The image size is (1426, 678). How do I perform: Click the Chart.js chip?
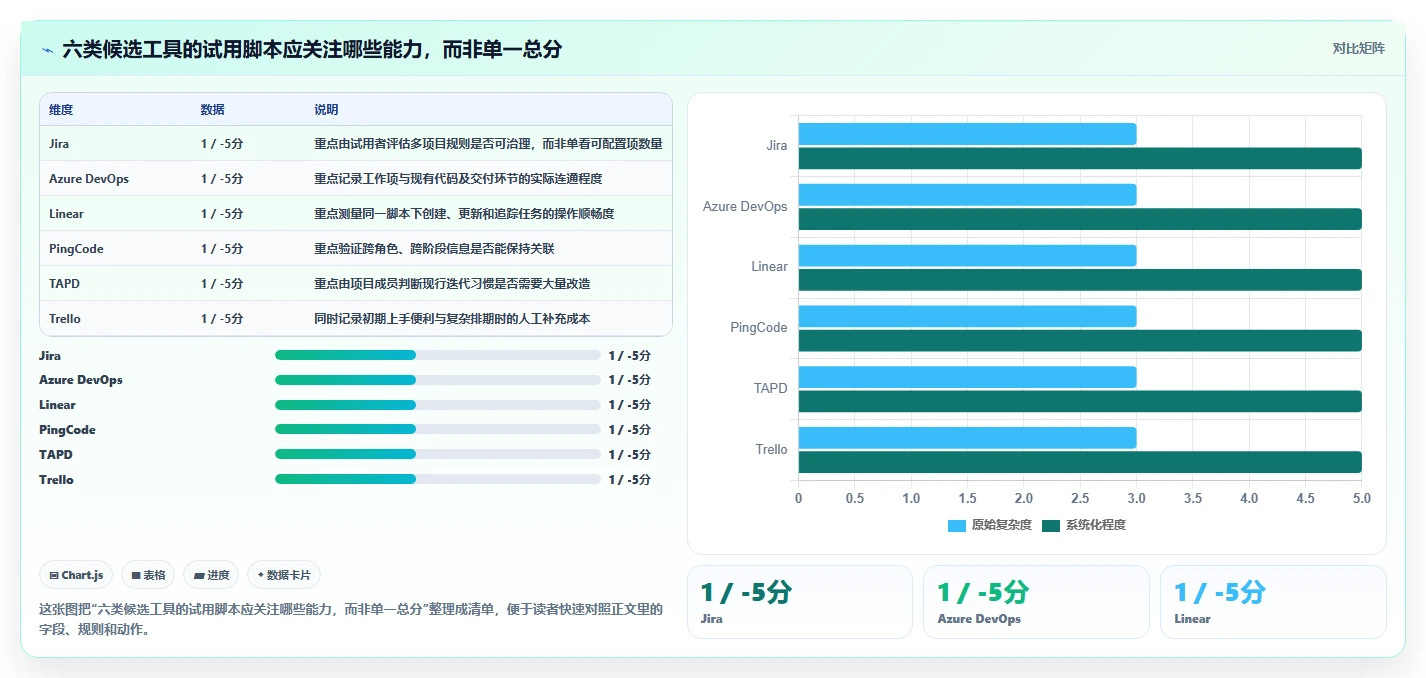(x=77, y=575)
